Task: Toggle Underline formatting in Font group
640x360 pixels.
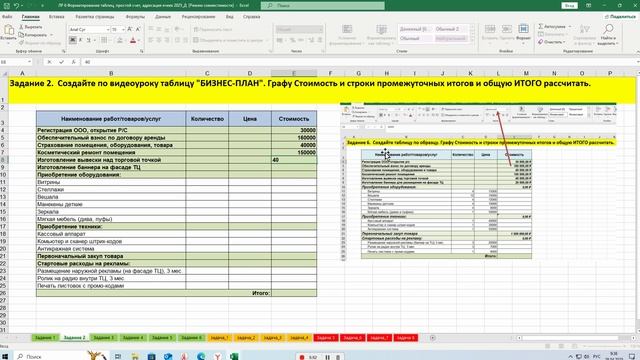Action: (x=88, y=40)
